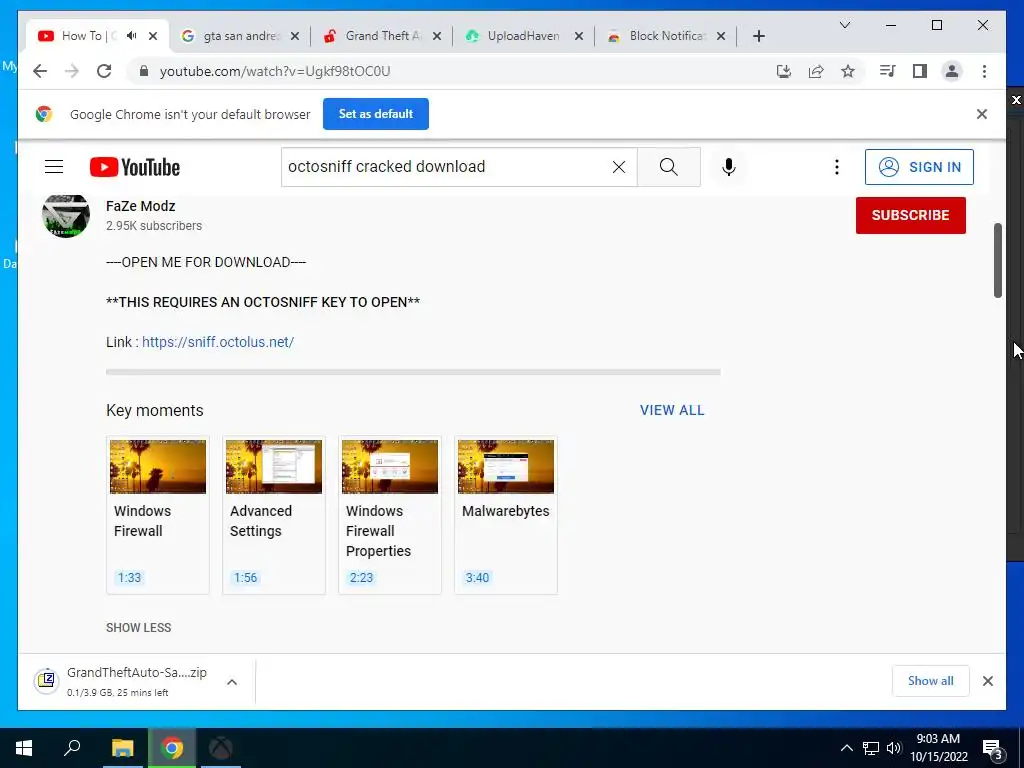The width and height of the screenshot is (1024, 768).
Task: Open the Windows Start menu
Action: pyautogui.click(x=24, y=748)
